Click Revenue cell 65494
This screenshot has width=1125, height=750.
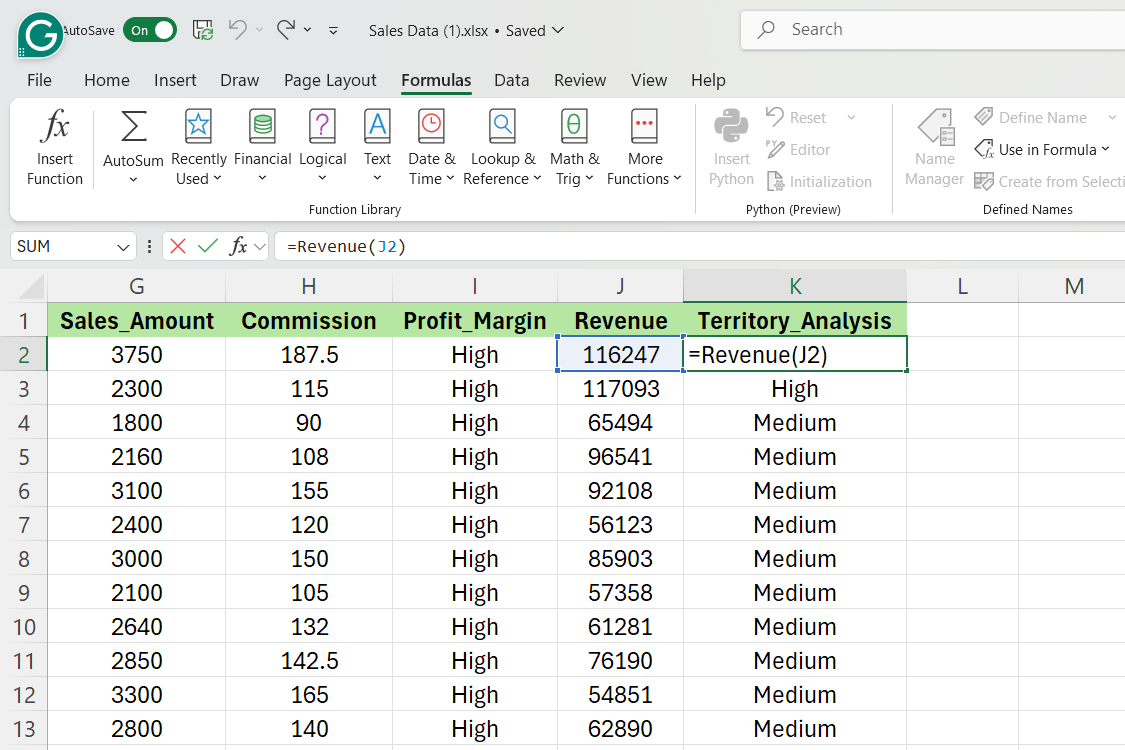pos(621,423)
